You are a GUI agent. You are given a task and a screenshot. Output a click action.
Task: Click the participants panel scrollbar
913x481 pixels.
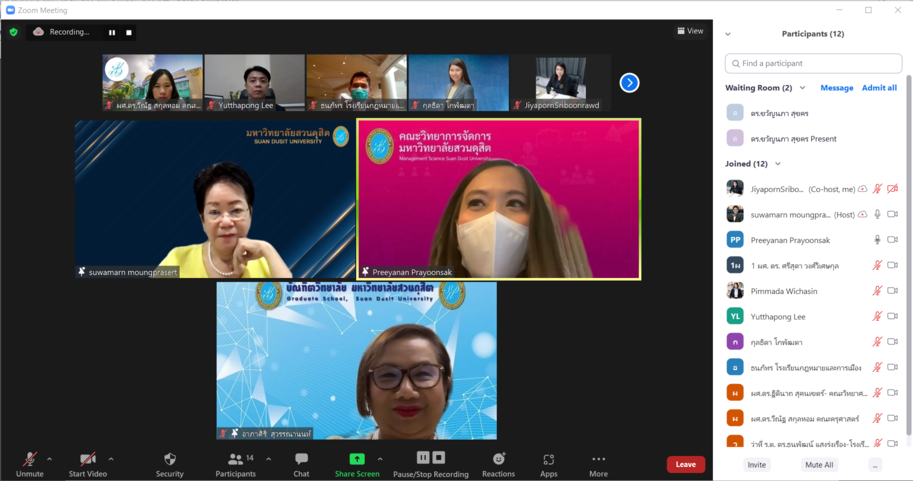[908, 250]
